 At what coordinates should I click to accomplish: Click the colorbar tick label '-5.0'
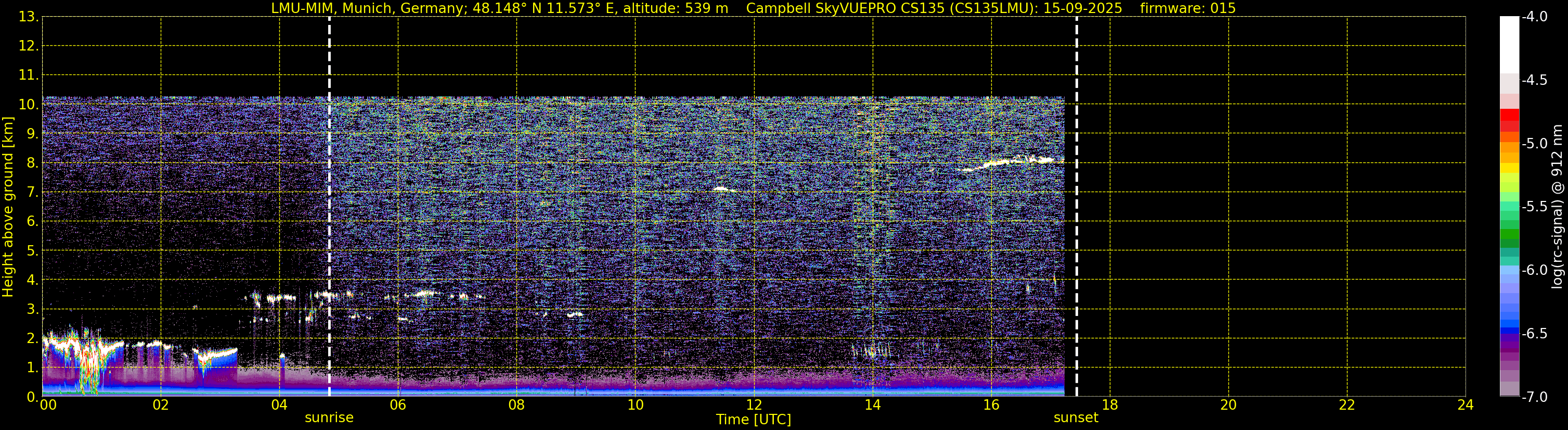pyautogui.click(x=1535, y=144)
